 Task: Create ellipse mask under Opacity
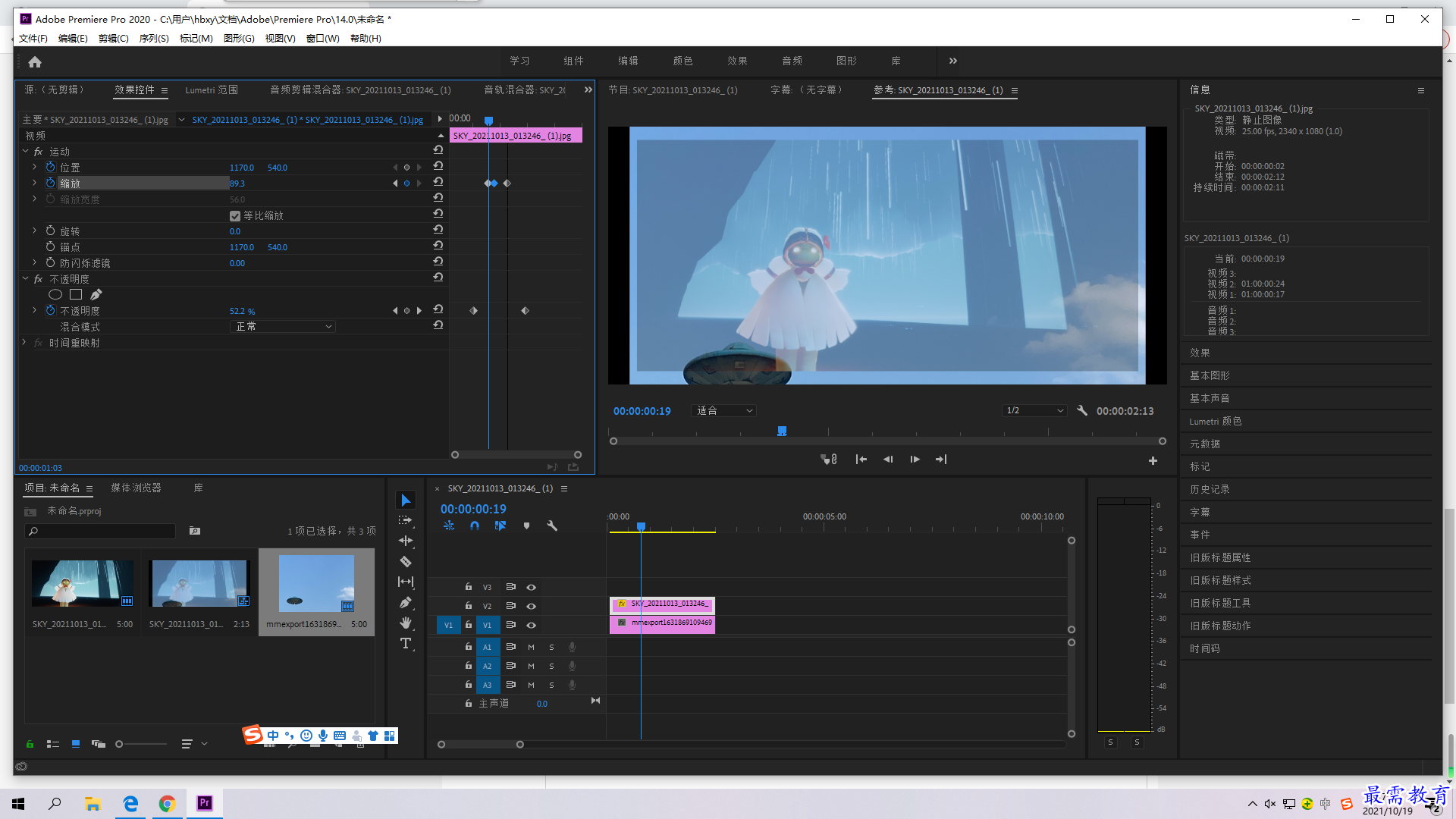pos(55,294)
